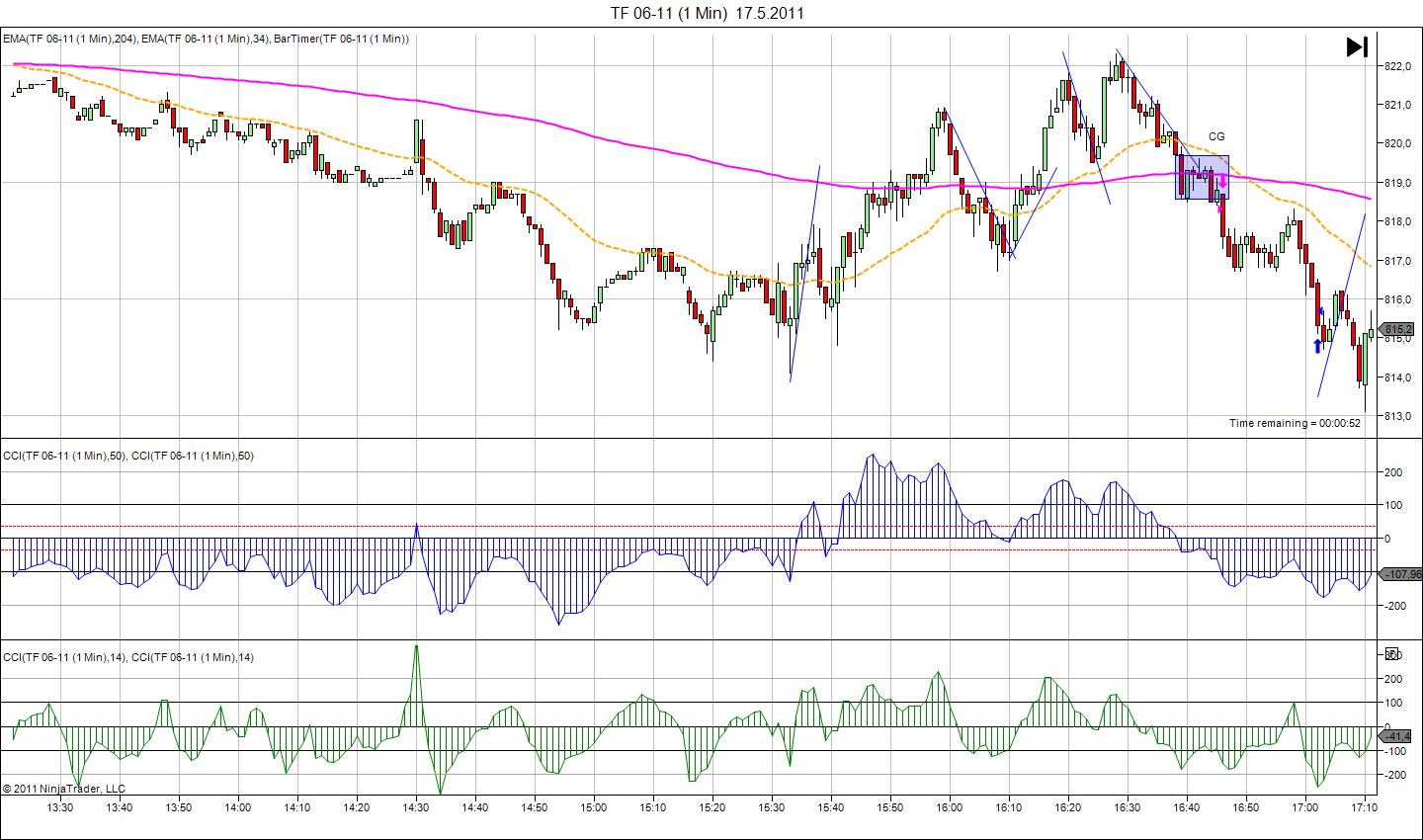Image resolution: width=1423 pixels, height=840 pixels.
Task: Select the magenta down arrow in shaded box
Action: point(1222,182)
